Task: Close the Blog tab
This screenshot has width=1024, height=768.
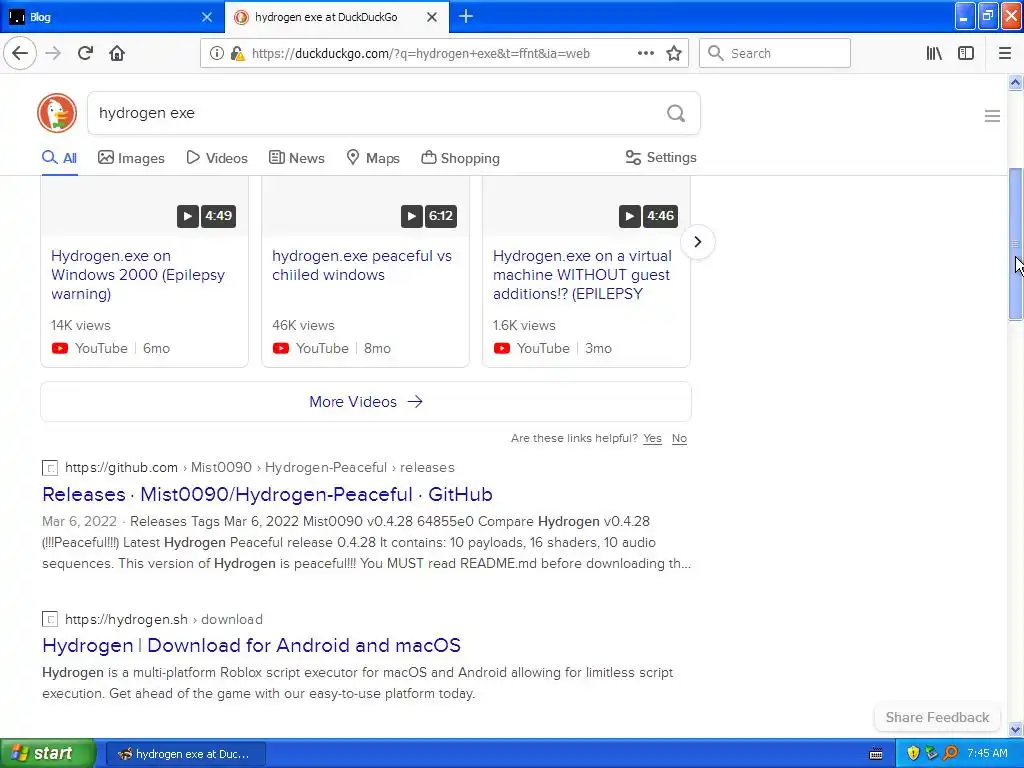Action: pos(207,17)
